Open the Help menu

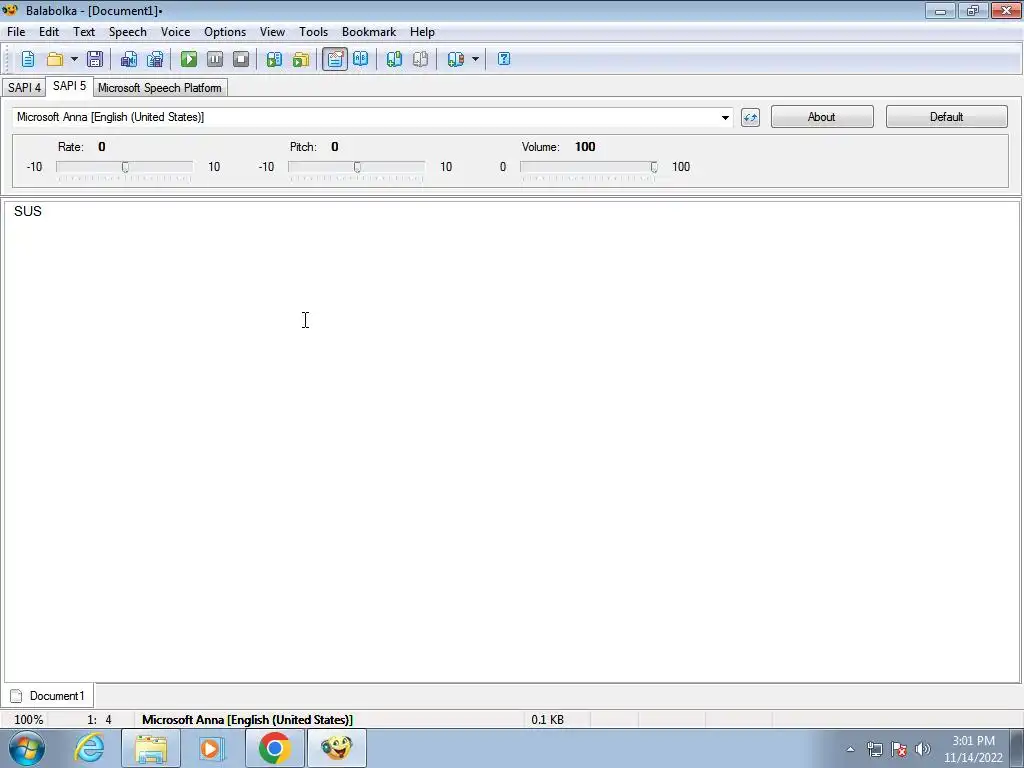[422, 32]
